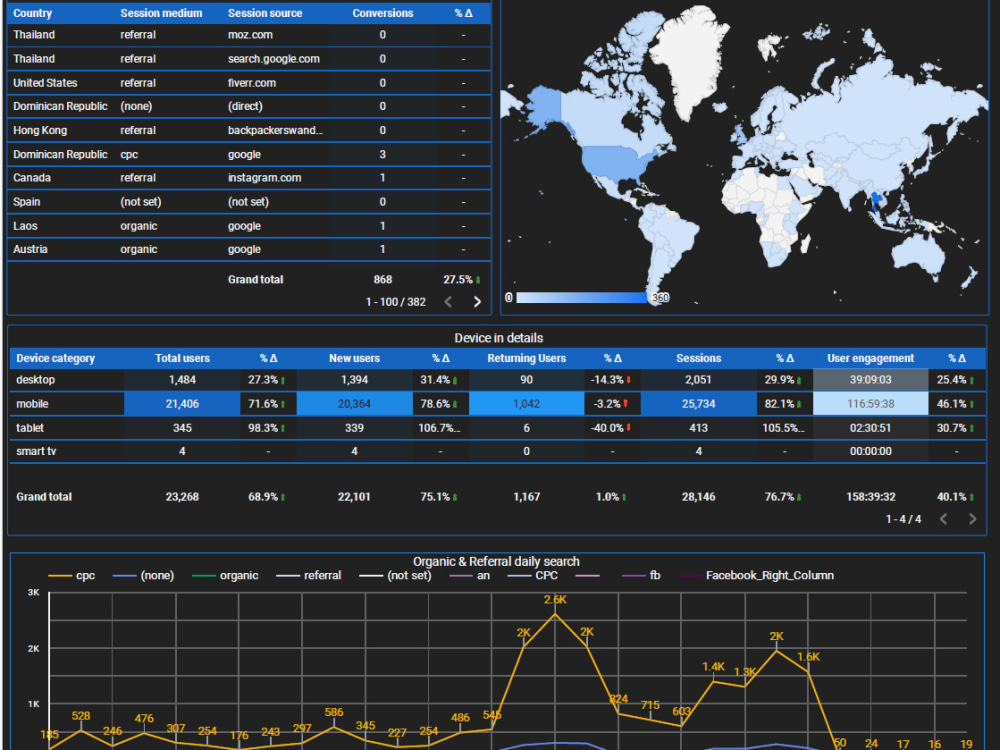1000x750 pixels.
Task: Sort by Country column header
Action: click(x=33, y=13)
